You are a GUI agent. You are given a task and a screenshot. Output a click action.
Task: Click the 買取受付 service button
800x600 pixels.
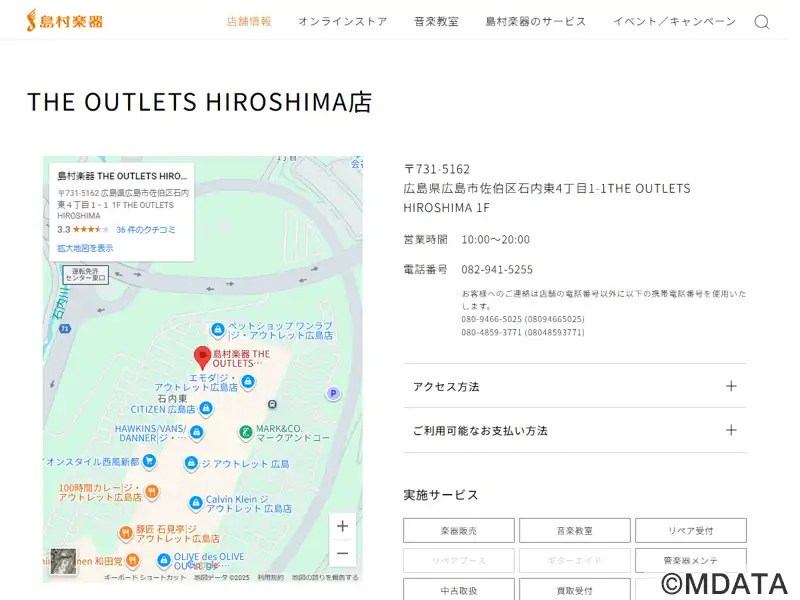pyautogui.click(x=574, y=590)
